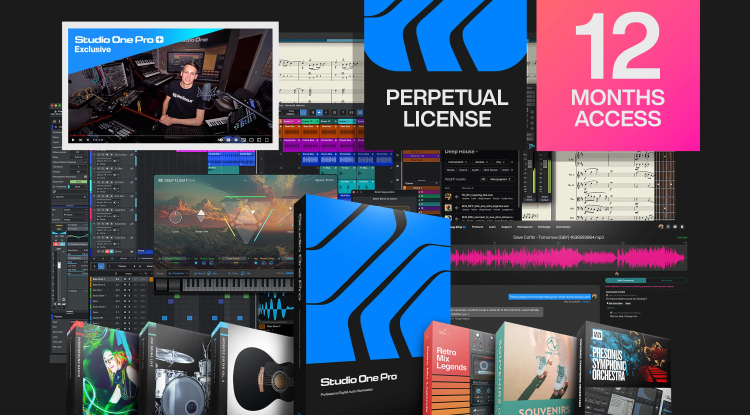This screenshot has height=415, width=750.
Task: Open fullscreen on the Exclusive video player
Action: [x=267, y=140]
